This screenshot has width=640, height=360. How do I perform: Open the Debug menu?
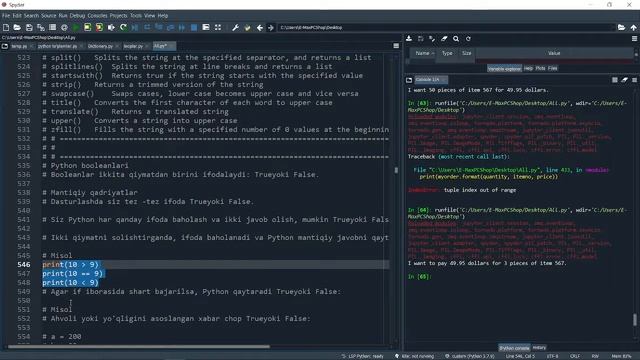(77, 16)
